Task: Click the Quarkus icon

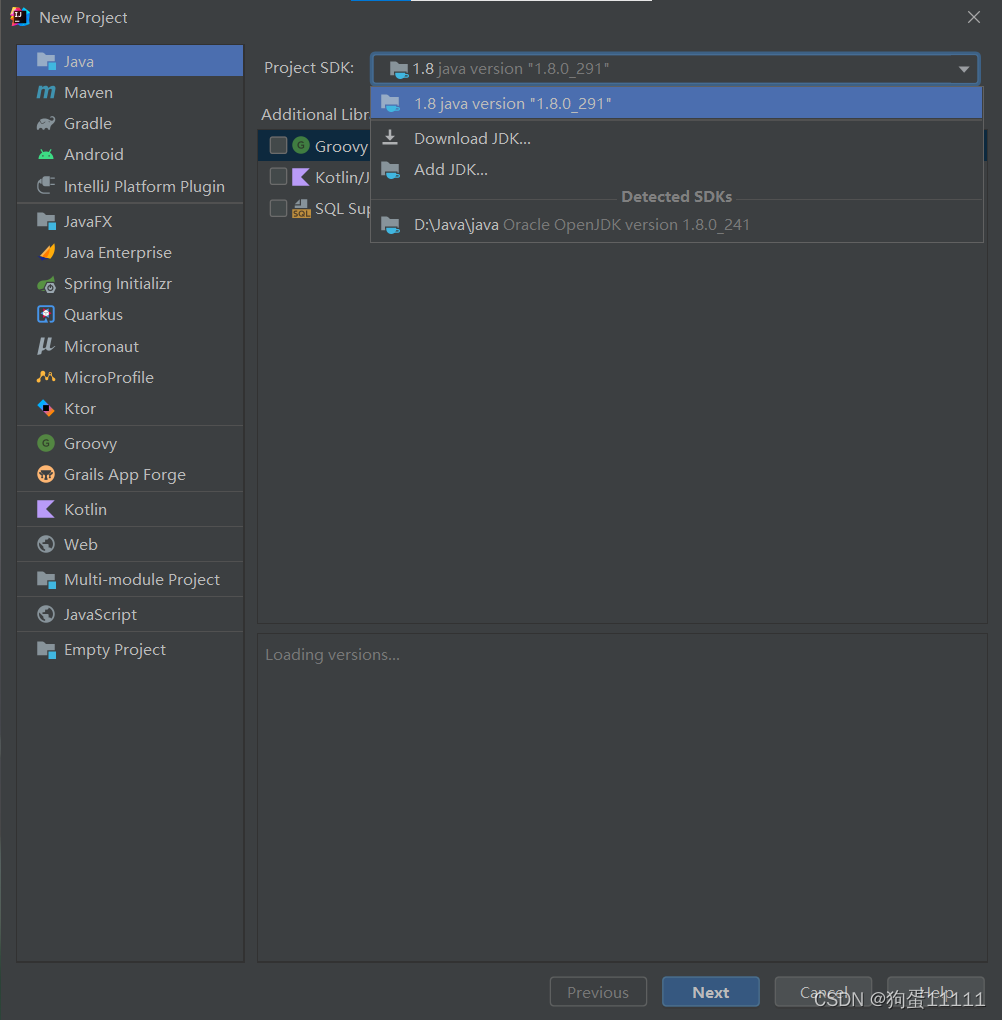Action: [46, 315]
